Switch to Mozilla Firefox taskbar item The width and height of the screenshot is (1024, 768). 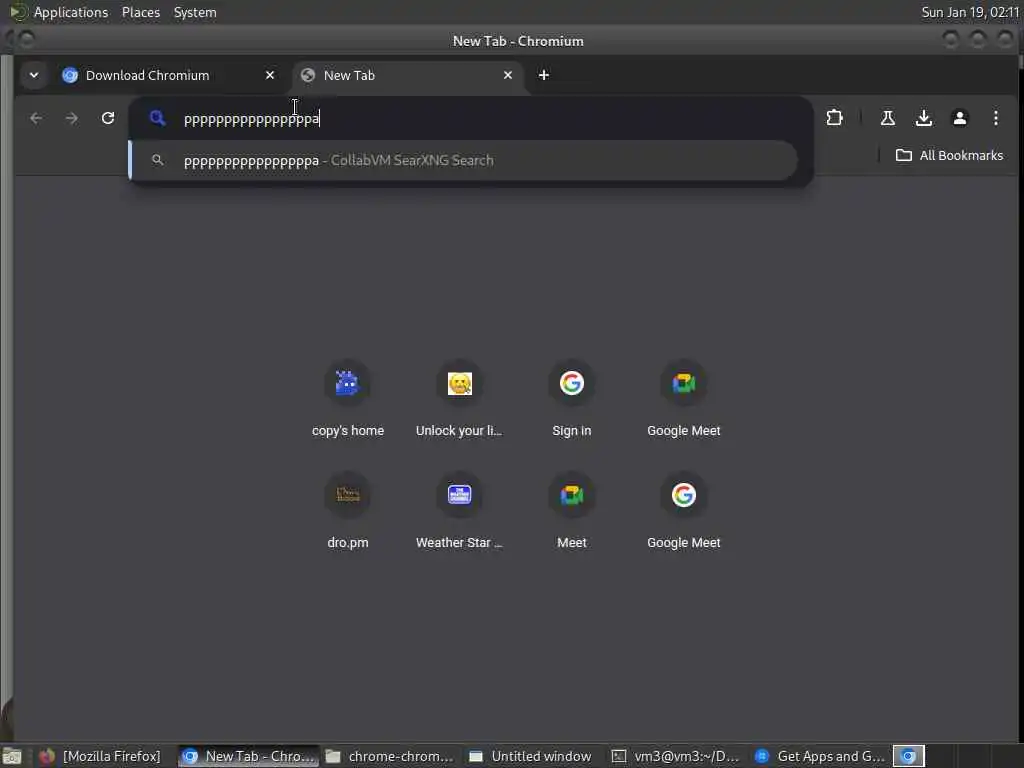coord(101,756)
